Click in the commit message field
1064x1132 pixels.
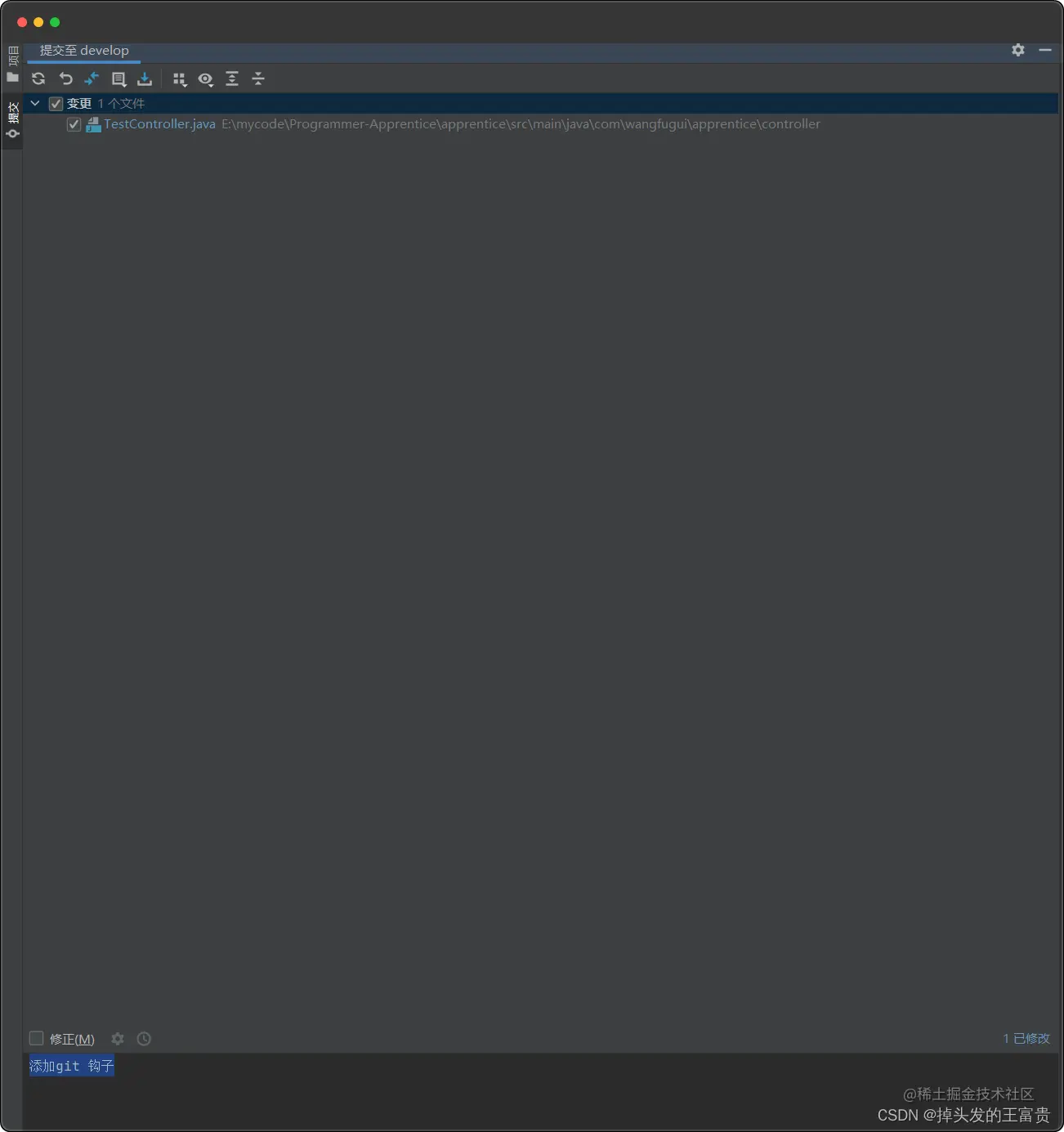pyautogui.click(x=539, y=1090)
